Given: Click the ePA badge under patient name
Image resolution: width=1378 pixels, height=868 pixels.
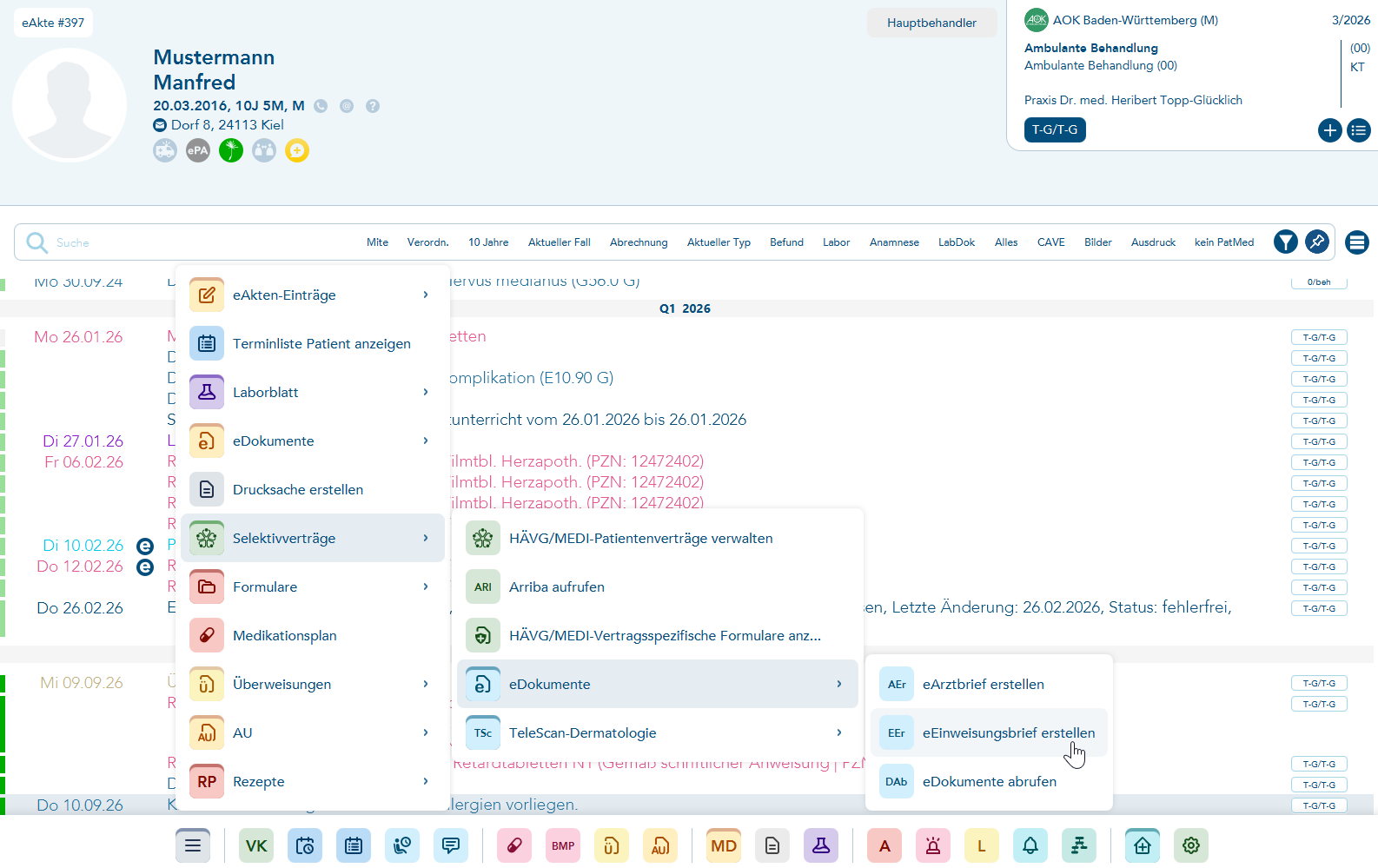Looking at the screenshot, I should coord(198,150).
